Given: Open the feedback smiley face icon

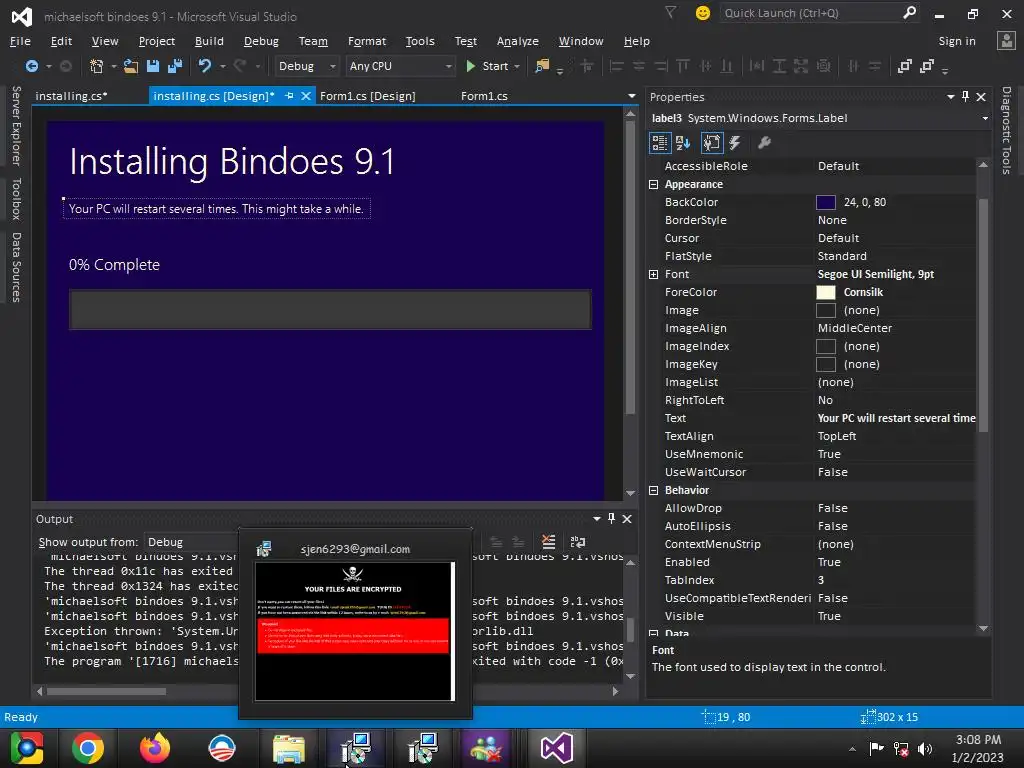Looking at the screenshot, I should point(703,13).
